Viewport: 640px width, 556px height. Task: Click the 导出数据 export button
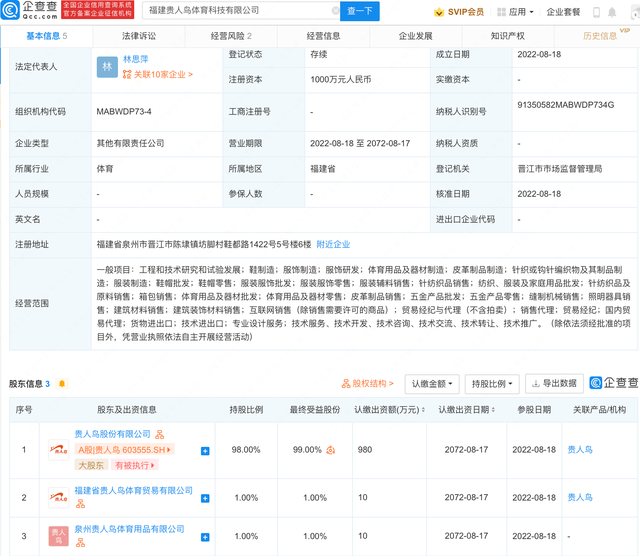554,383
